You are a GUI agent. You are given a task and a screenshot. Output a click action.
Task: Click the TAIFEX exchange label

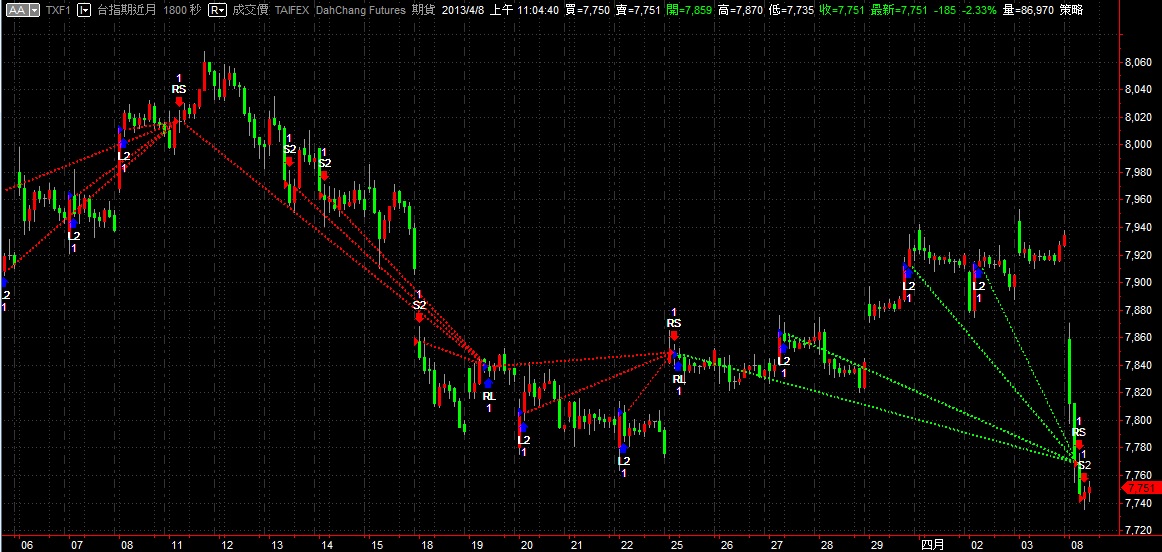(x=291, y=10)
